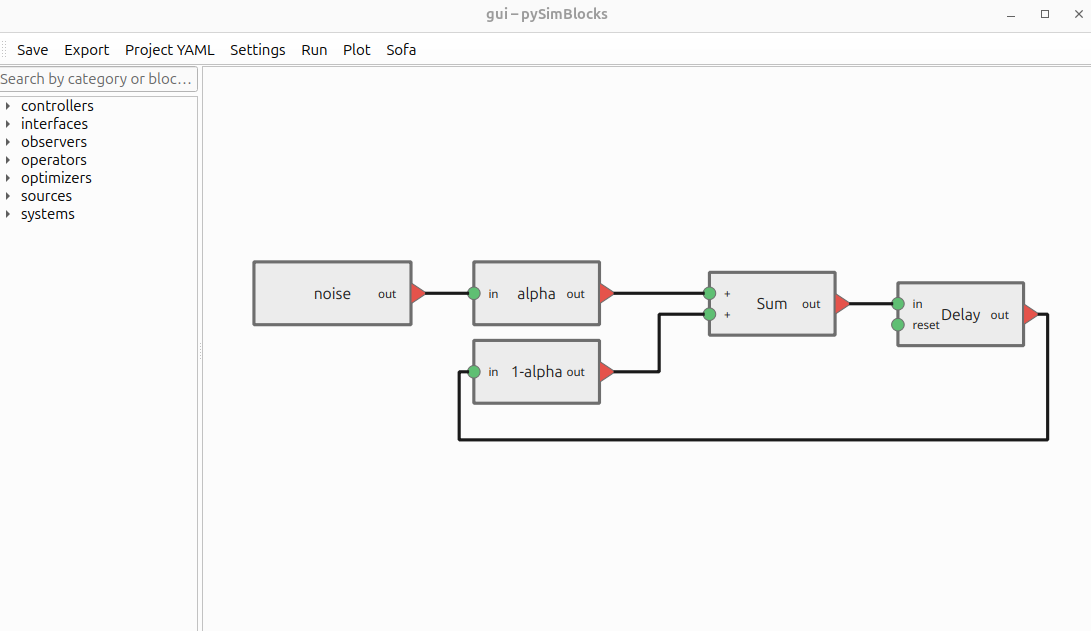Viewport: 1091px width, 631px height.
Task: Click the Delay block's output connector
Action: click(x=1031, y=314)
